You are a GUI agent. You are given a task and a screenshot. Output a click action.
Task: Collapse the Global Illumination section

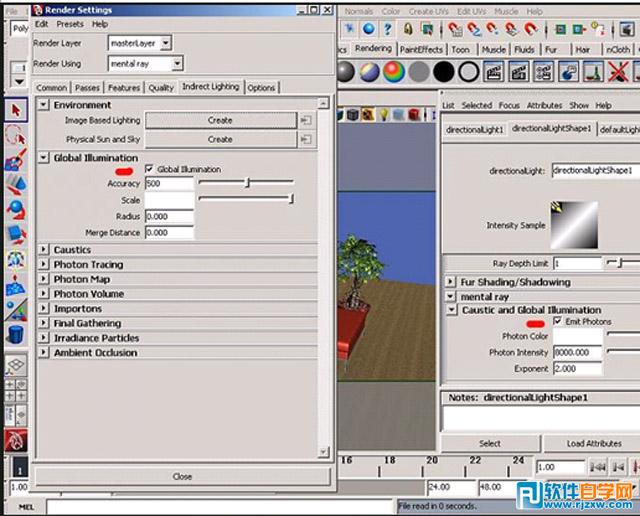tap(43, 158)
